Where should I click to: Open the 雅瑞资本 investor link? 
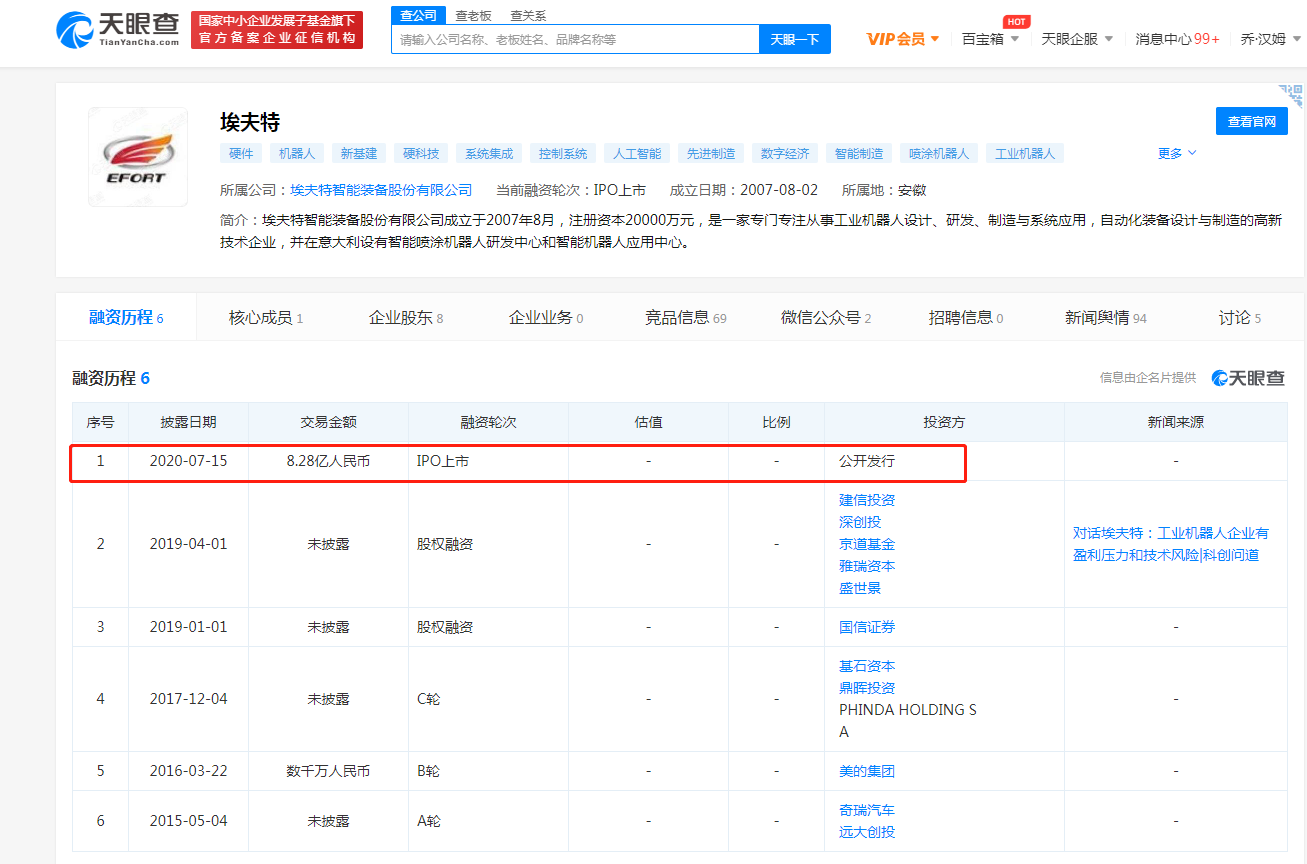[x=867, y=566]
